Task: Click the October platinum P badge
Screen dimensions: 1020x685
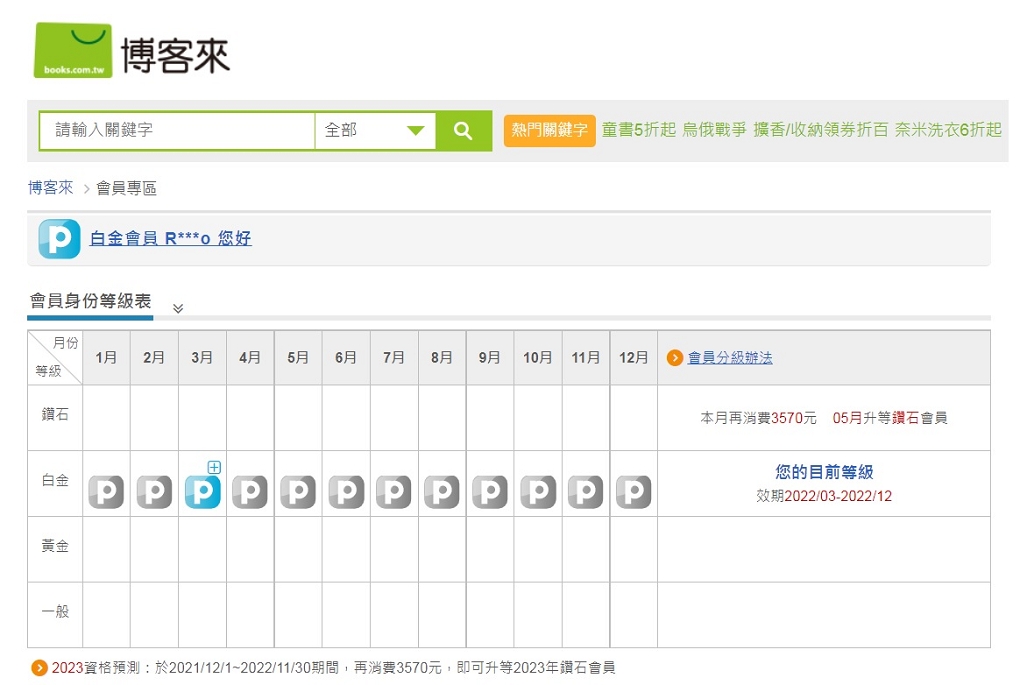Action: (538, 491)
